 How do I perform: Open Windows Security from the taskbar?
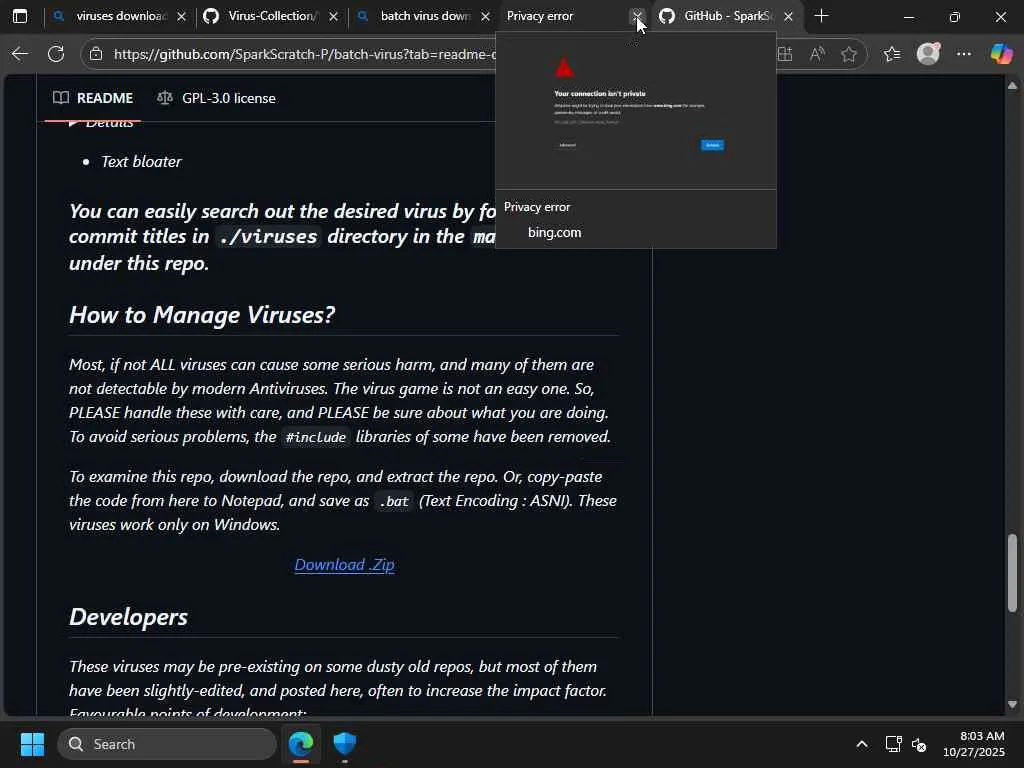(x=344, y=744)
